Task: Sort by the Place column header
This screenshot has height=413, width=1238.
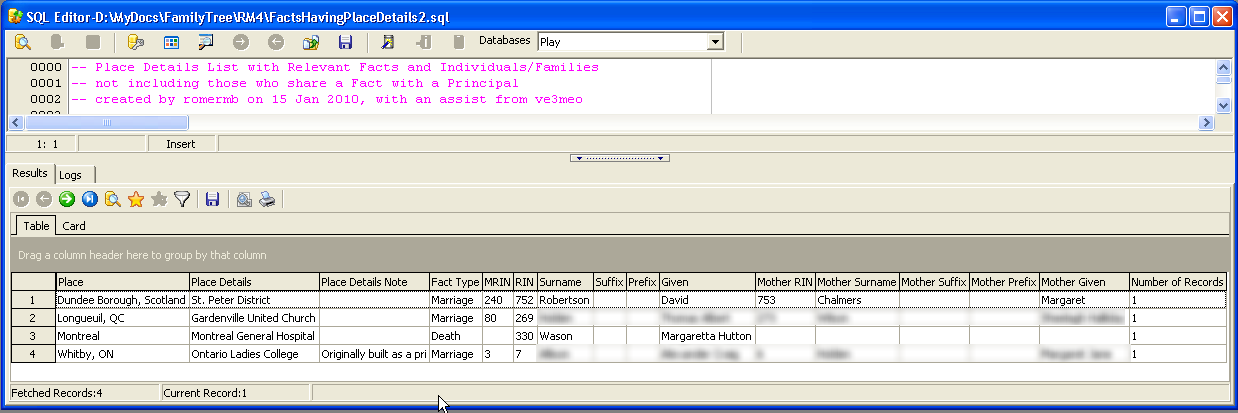Action: pyautogui.click(x=122, y=282)
